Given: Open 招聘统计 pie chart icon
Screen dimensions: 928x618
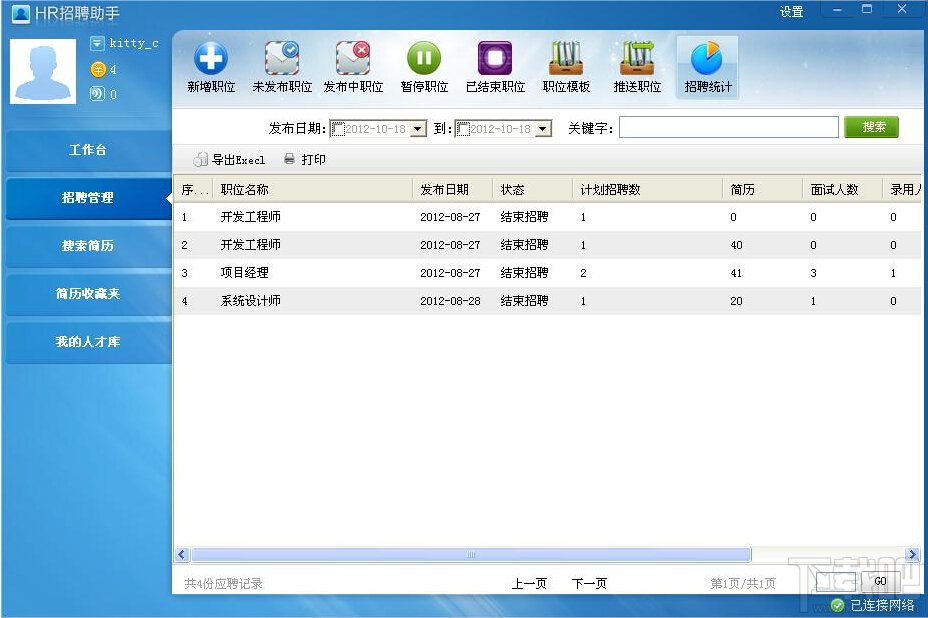Looking at the screenshot, I should [707, 59].
